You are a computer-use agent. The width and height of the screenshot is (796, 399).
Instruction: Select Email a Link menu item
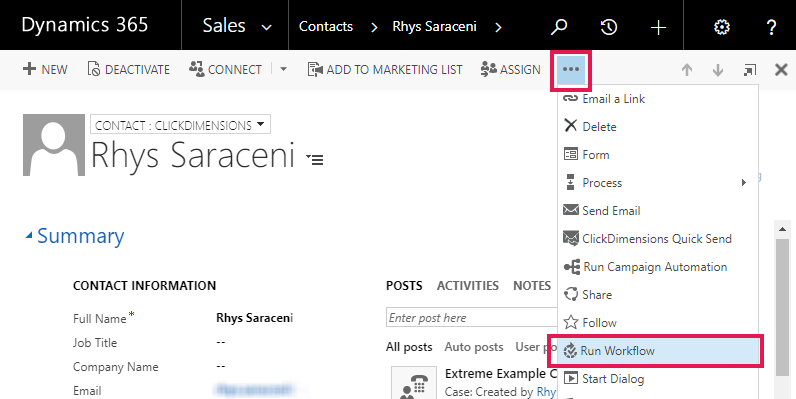(657, 99)
